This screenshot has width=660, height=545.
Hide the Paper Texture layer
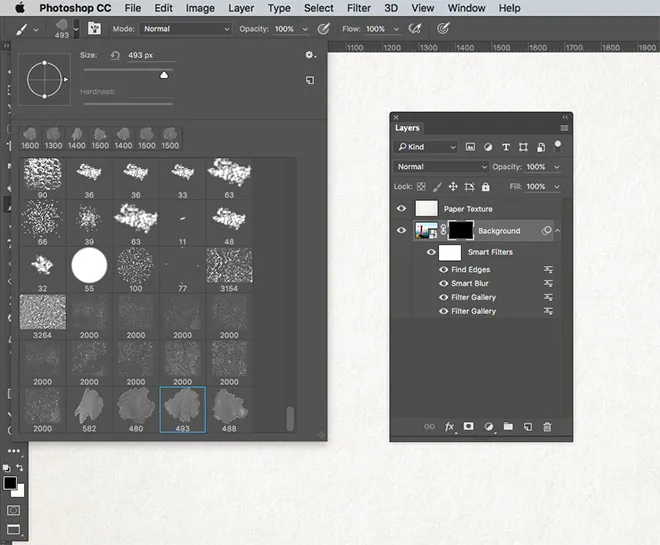pyautogui.click(x=402, y=209)
